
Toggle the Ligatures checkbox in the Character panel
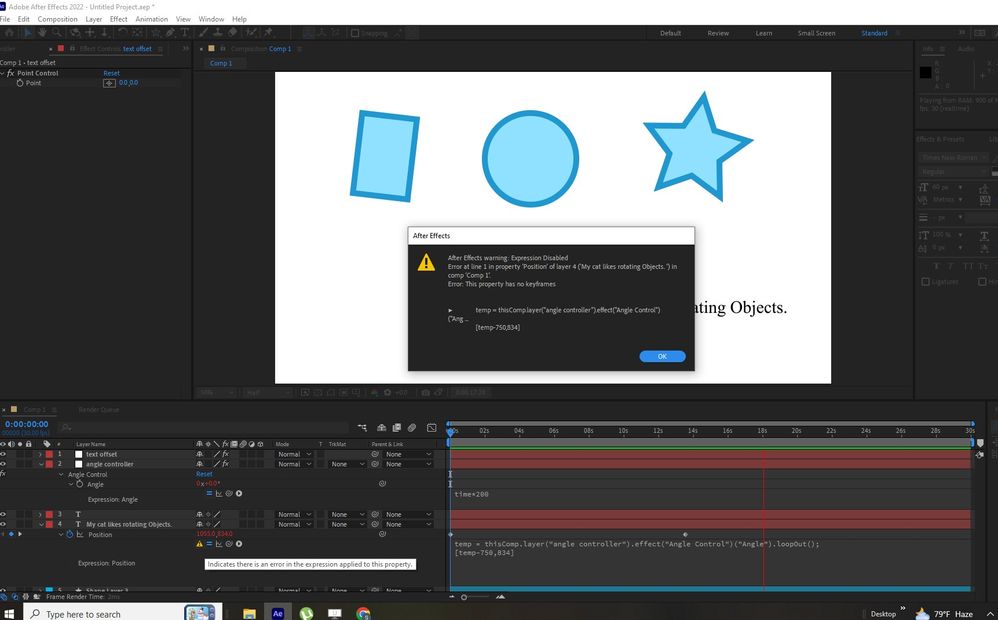(x=925, y=281)
